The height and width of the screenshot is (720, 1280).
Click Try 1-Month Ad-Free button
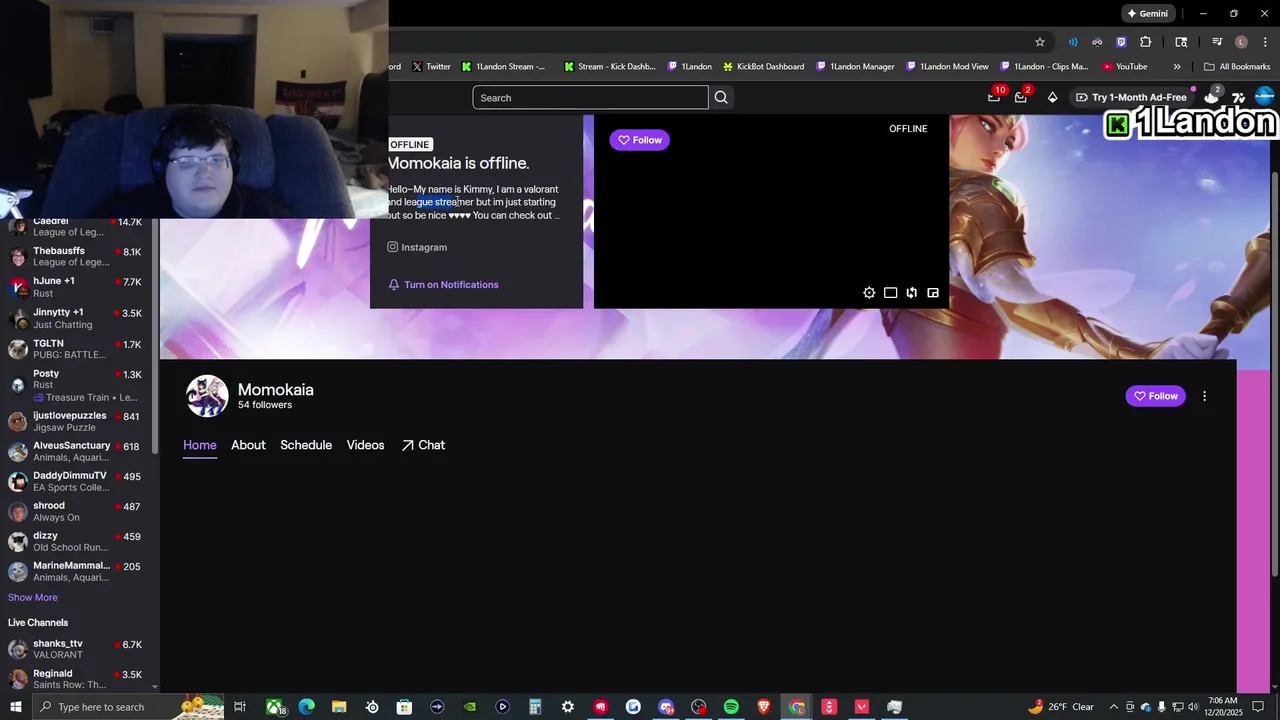click(x=1131, y=97)
